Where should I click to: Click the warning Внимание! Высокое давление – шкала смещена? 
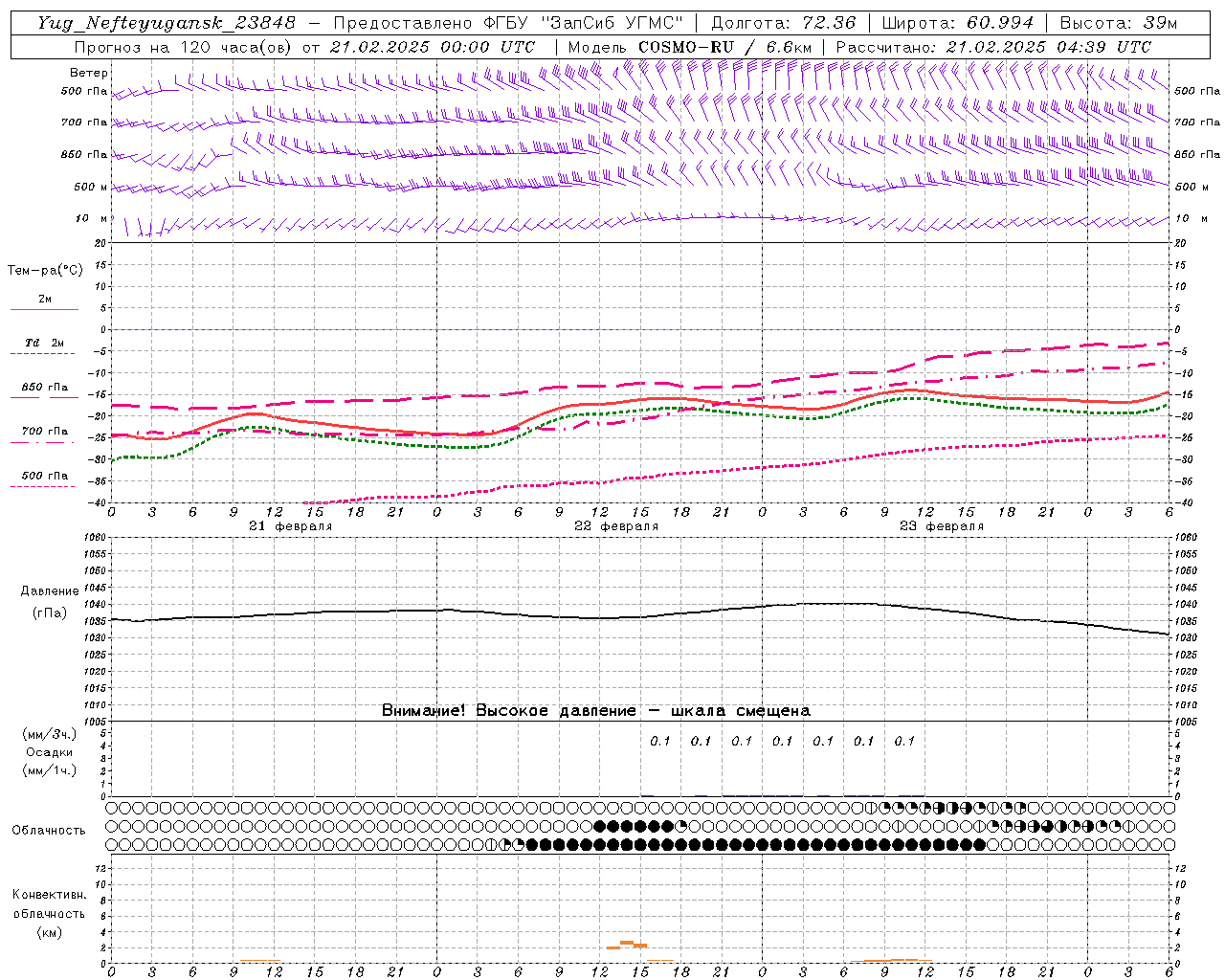coord(596,710)
